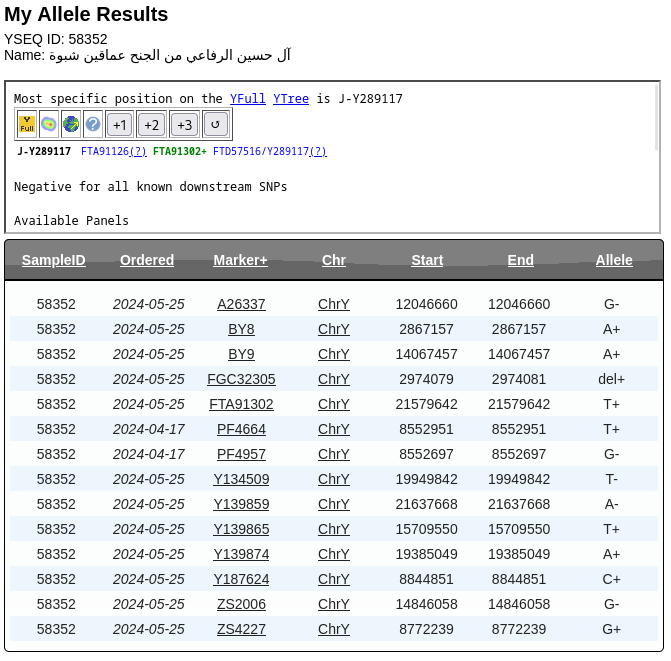Image resolution: width=671 pixels, height=661 pixels.
Task: Sort table by Marker+ column header
Action: 240,260
